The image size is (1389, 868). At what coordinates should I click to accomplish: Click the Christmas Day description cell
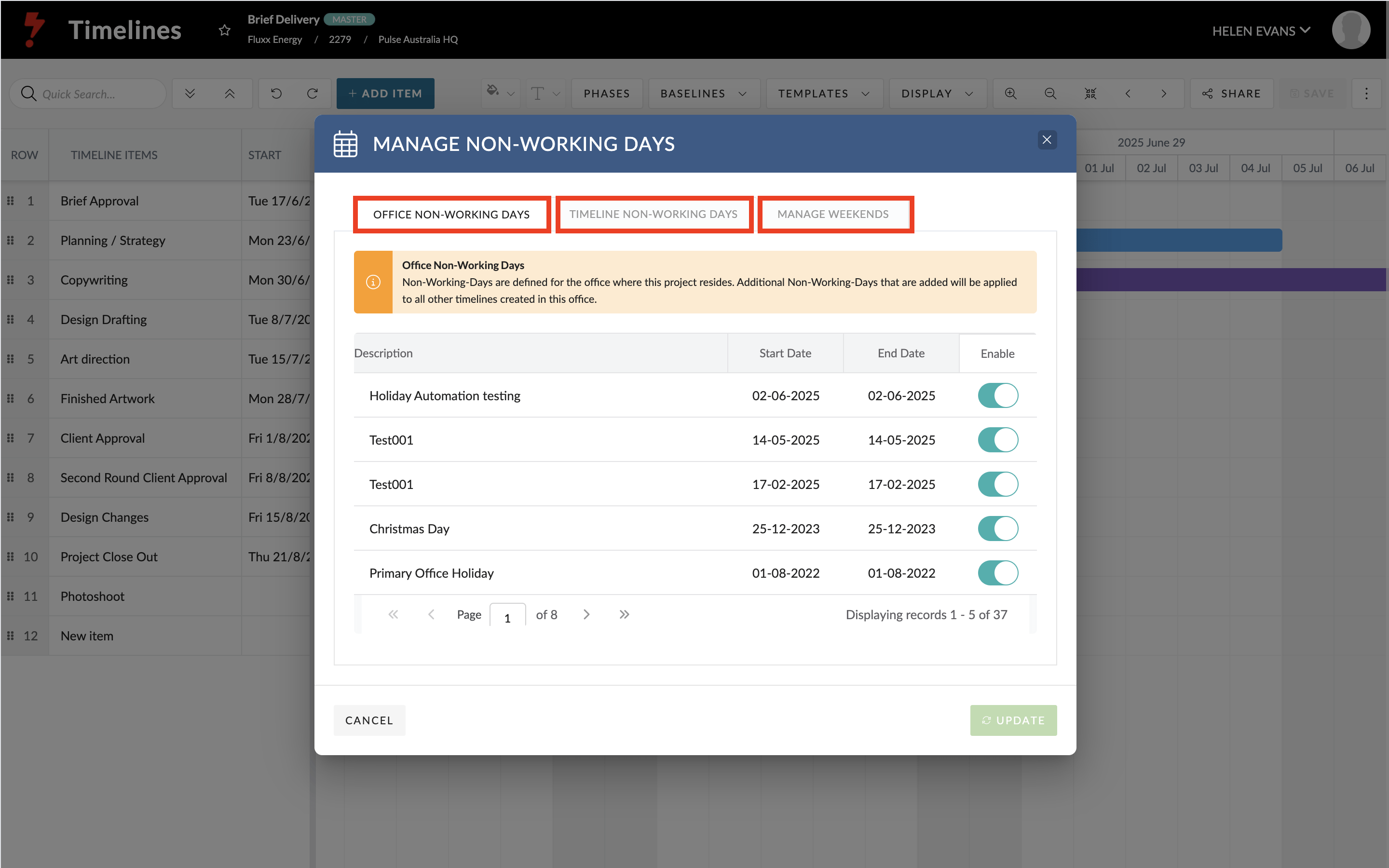(x=541, y=528)
